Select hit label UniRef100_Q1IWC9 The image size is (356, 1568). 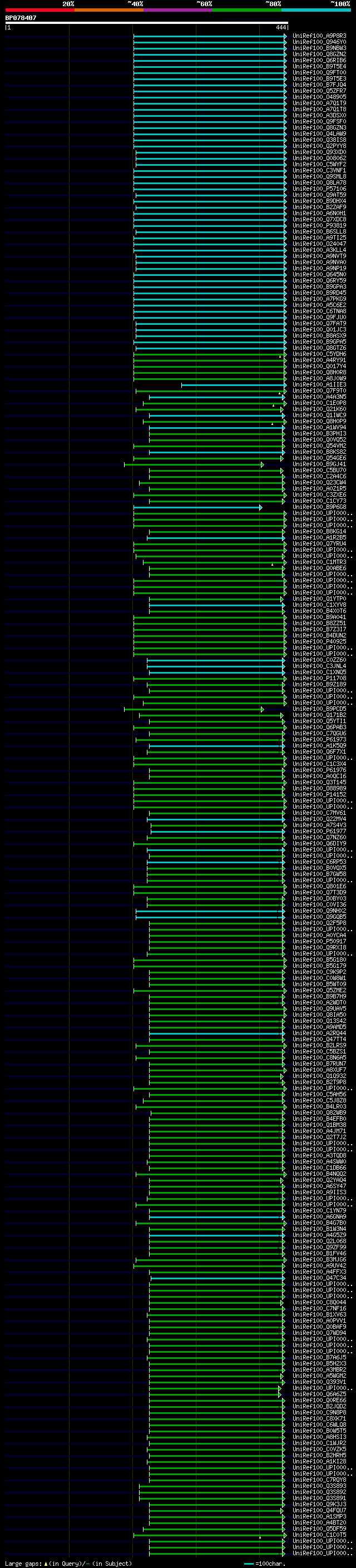(x=319, y=415)
